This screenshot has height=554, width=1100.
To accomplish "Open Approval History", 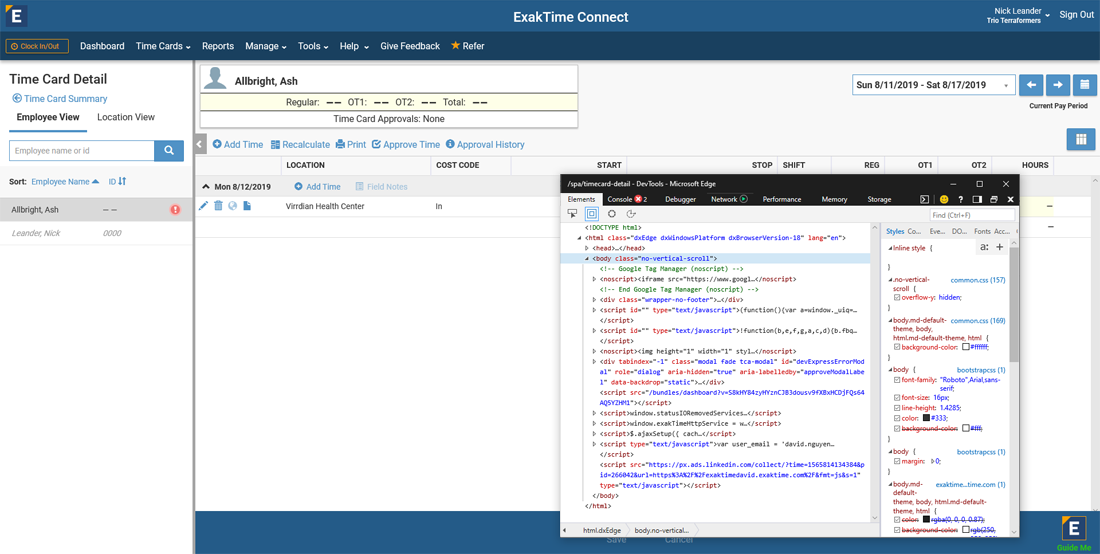I will pos(485,144).
